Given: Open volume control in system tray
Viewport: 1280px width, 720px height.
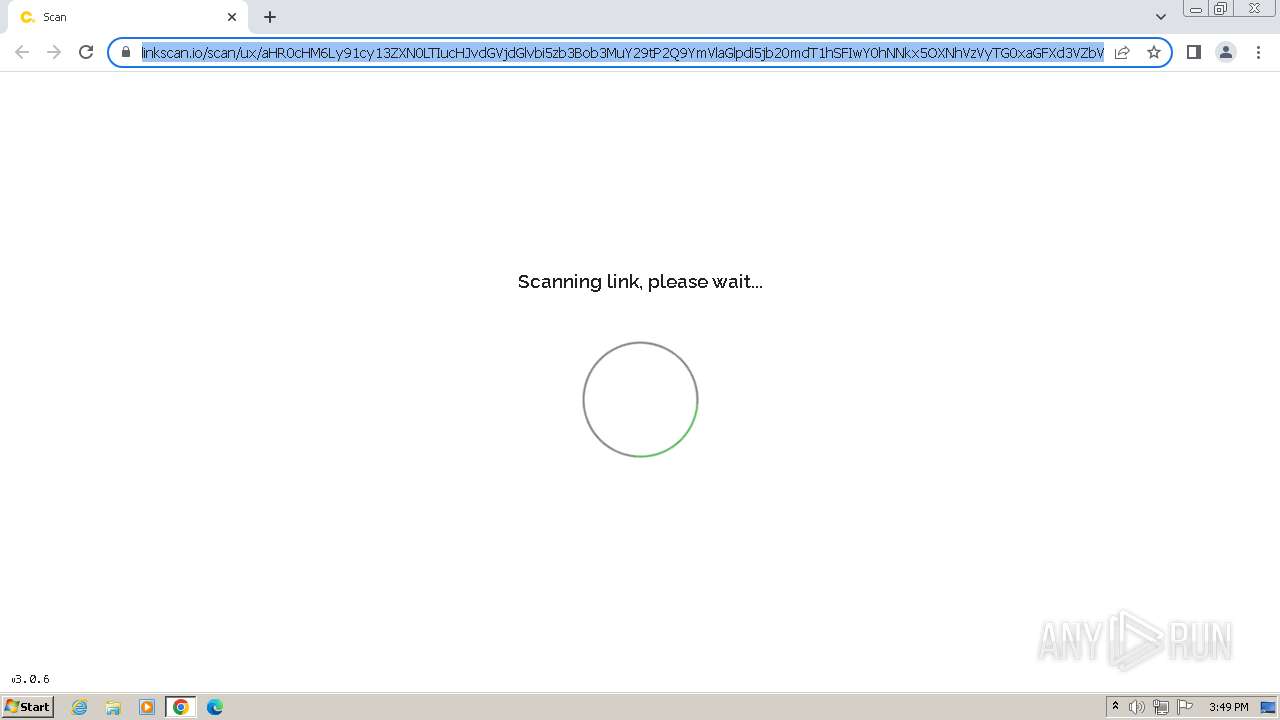Looking at the screenshot, I should coord(1137,707).
